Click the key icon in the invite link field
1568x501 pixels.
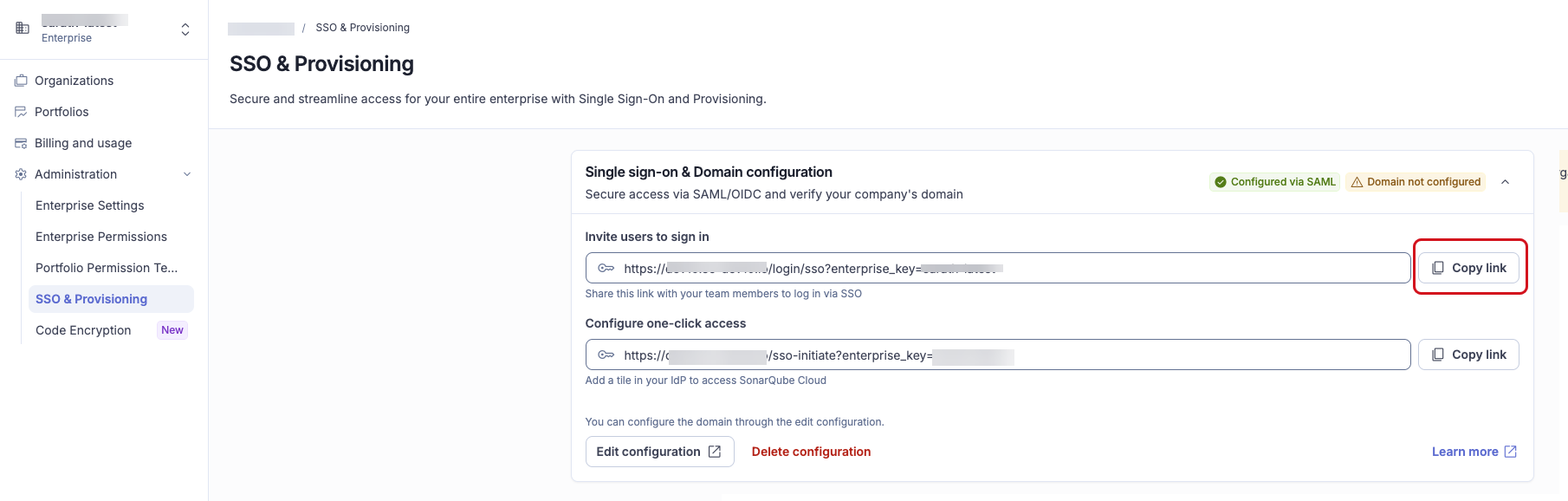coord(606,268)
